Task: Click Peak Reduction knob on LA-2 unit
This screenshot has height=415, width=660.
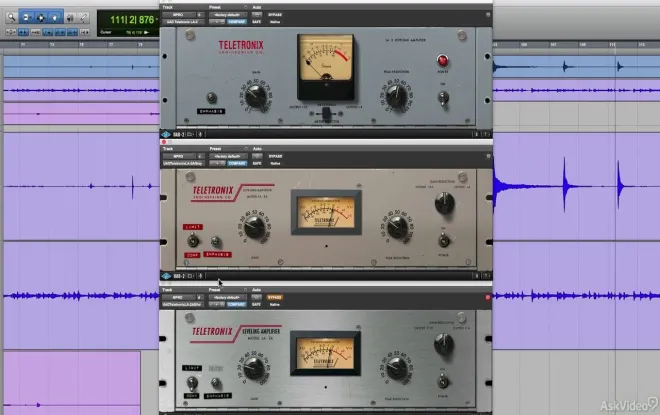Action: [396, 96]
